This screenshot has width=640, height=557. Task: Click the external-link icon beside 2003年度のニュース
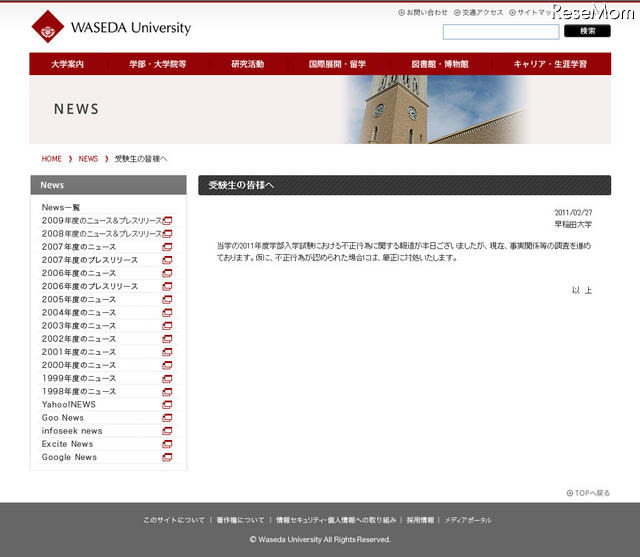[x=167, y=326]
